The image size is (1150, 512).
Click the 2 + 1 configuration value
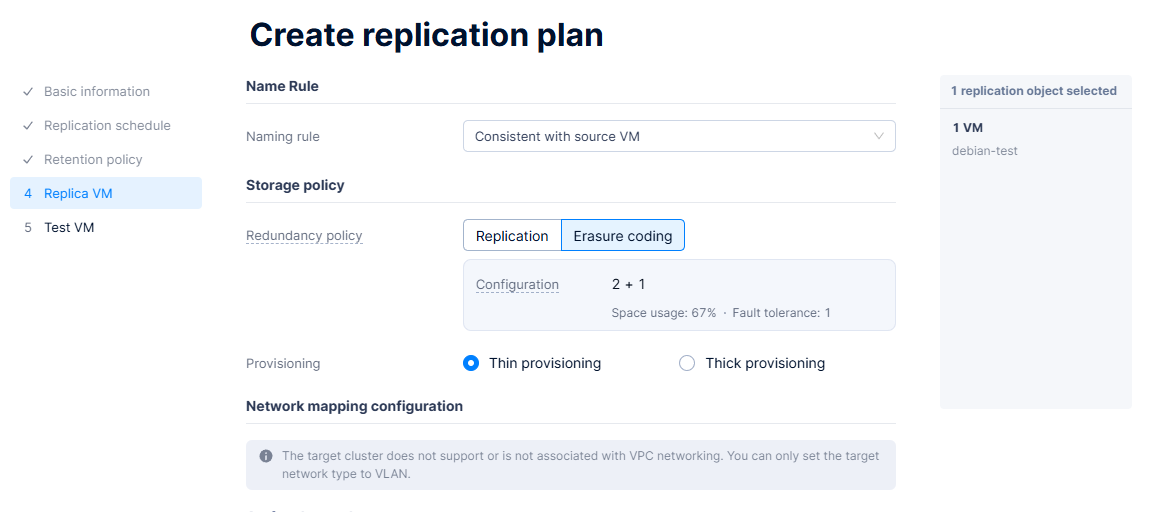pos(628,285)
